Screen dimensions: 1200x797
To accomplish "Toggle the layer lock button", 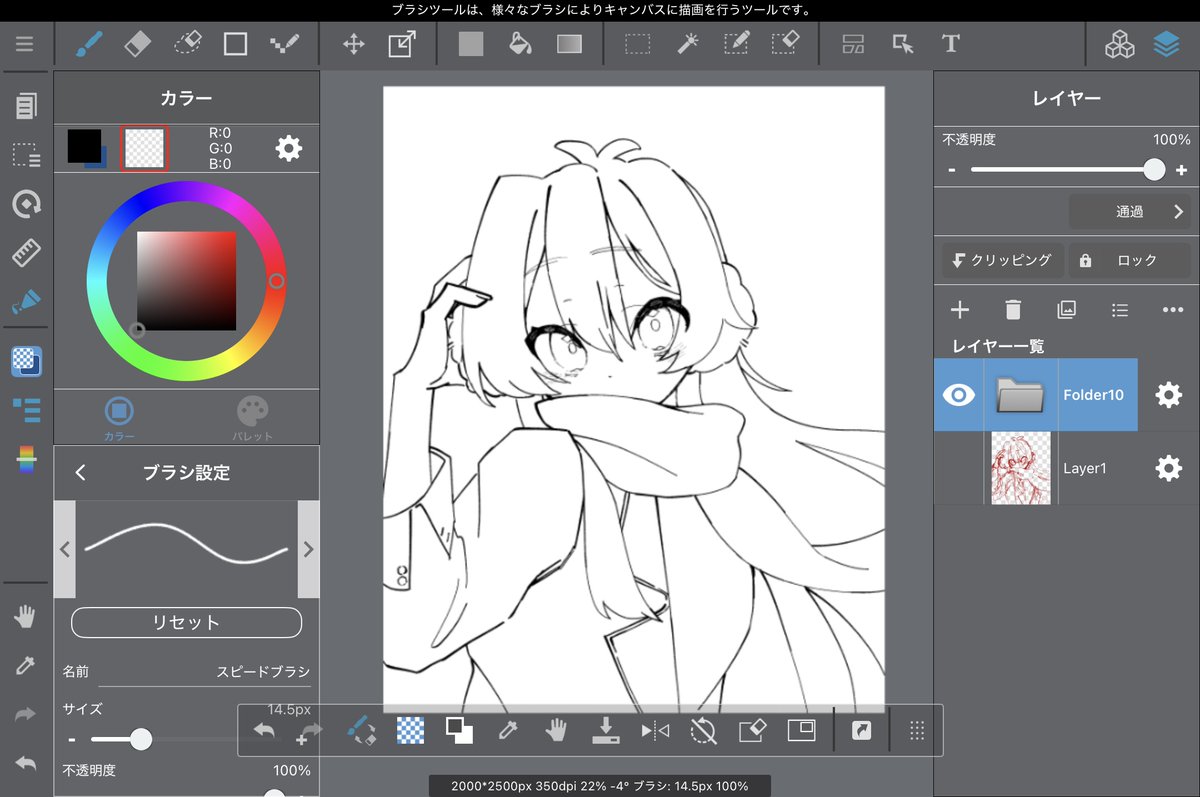I will [x=1130, y=260].
